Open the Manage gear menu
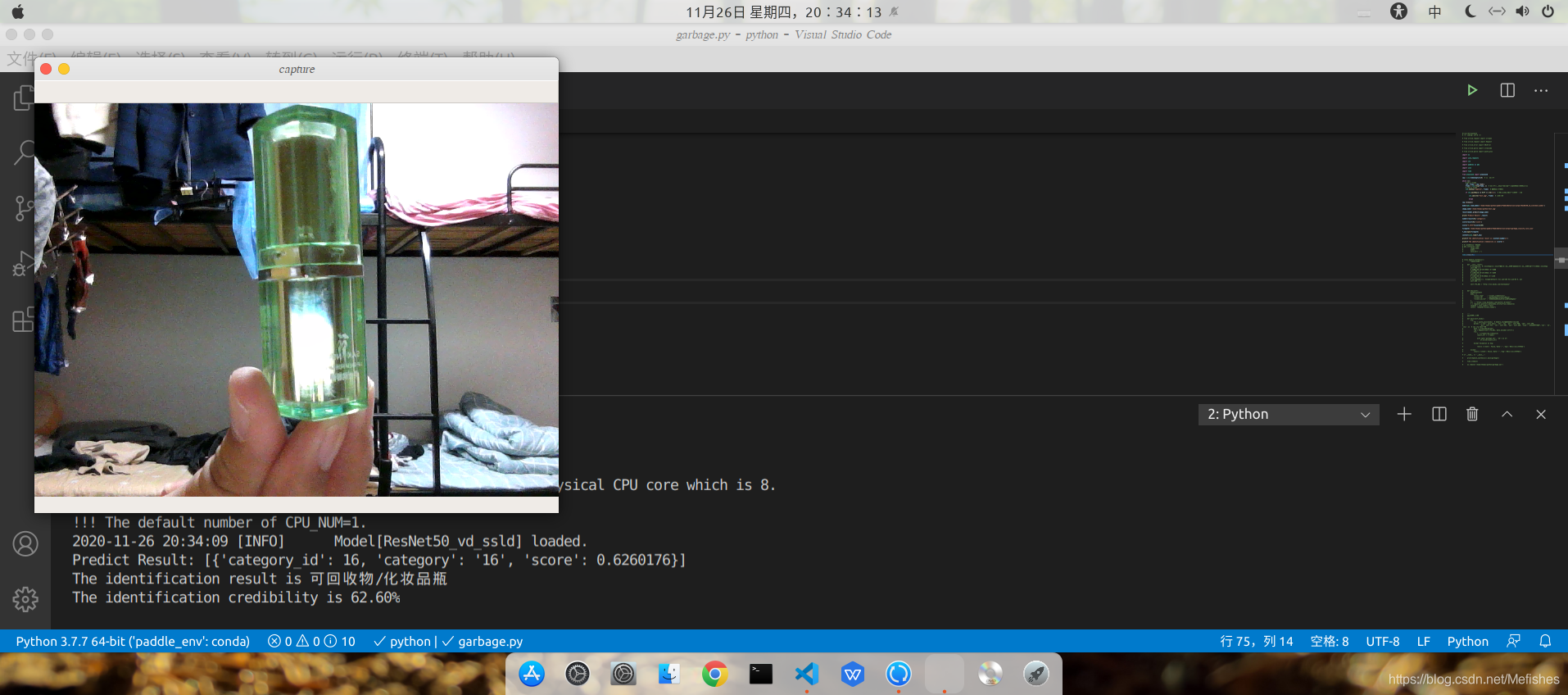Image resolution: width=1568 pixels, height=695 pixels. click(25, 599)
